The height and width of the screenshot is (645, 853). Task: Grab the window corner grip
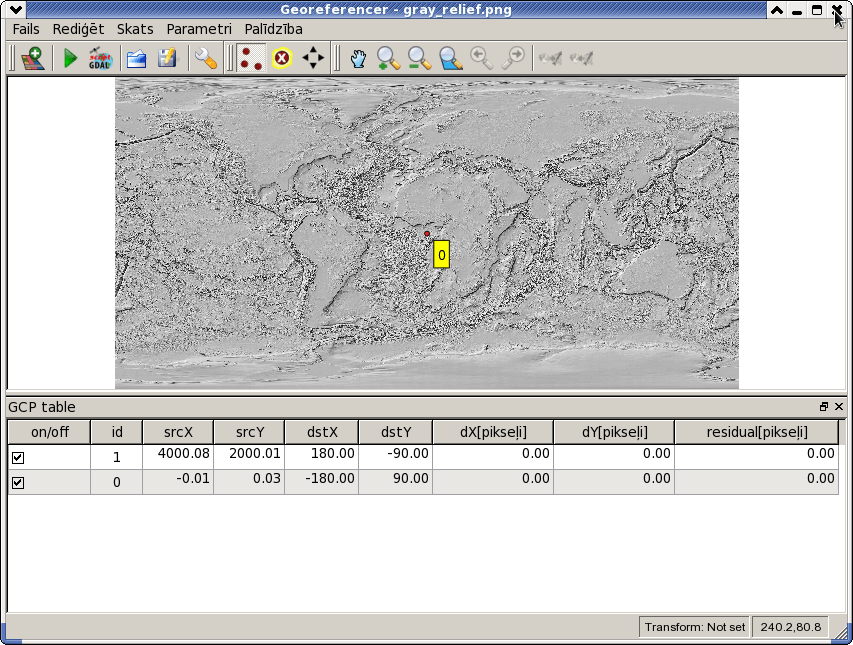click(x=842, y=631)
